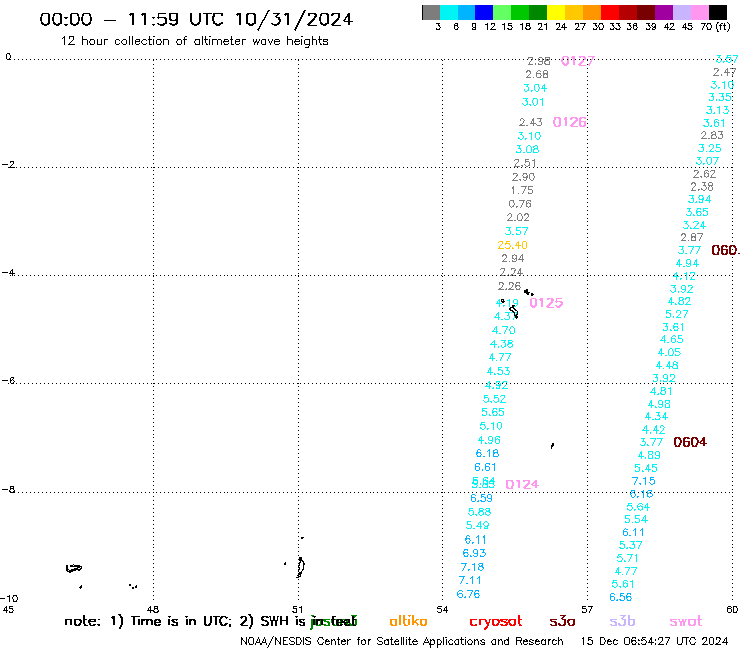Click the 6.56 value ending the right track

click(620, 597)
